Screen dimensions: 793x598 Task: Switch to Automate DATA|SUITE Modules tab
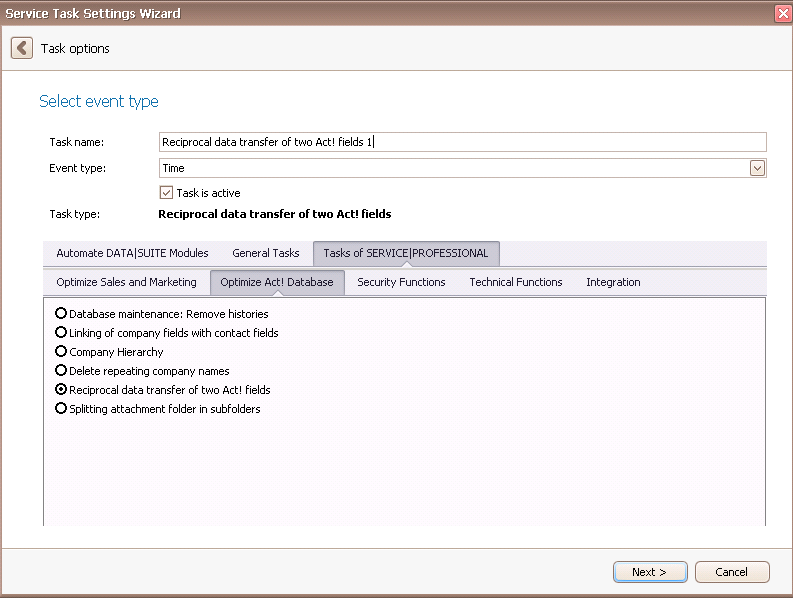tap(132, 253)
